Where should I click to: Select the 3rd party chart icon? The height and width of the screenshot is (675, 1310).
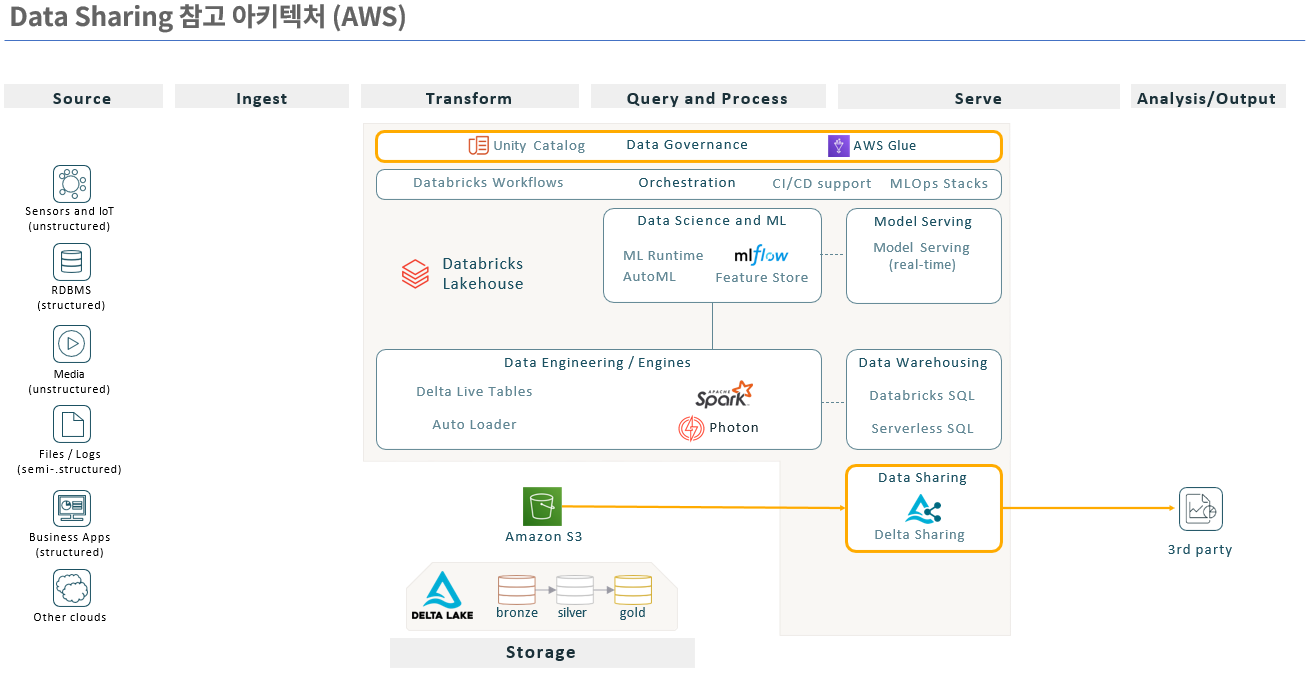(1200, 509)
